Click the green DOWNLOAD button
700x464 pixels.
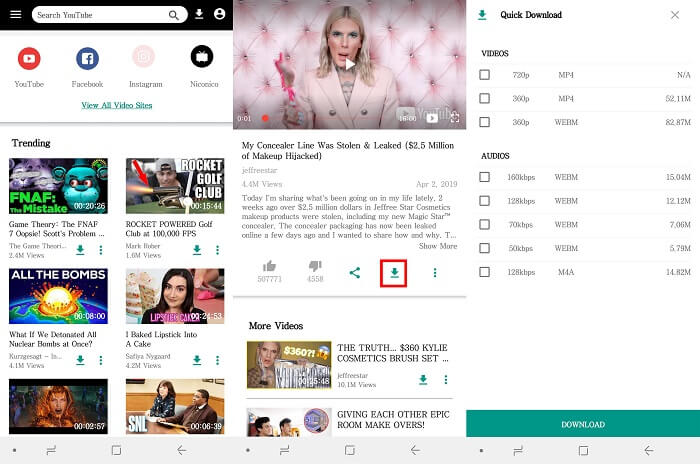click(x=583, y=424)
